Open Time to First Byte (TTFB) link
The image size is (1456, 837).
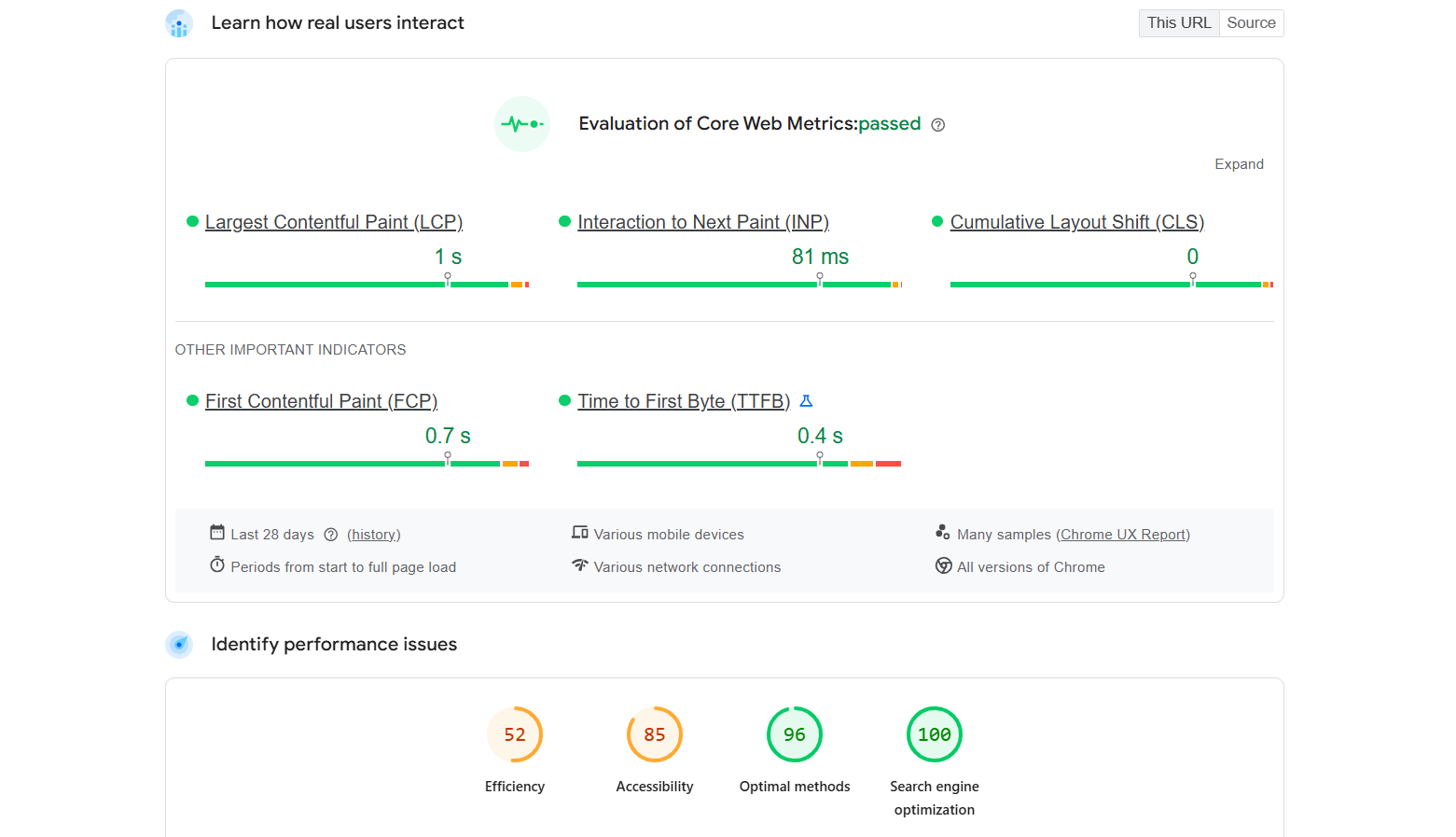pyautogui.click(x=684, y=401)
